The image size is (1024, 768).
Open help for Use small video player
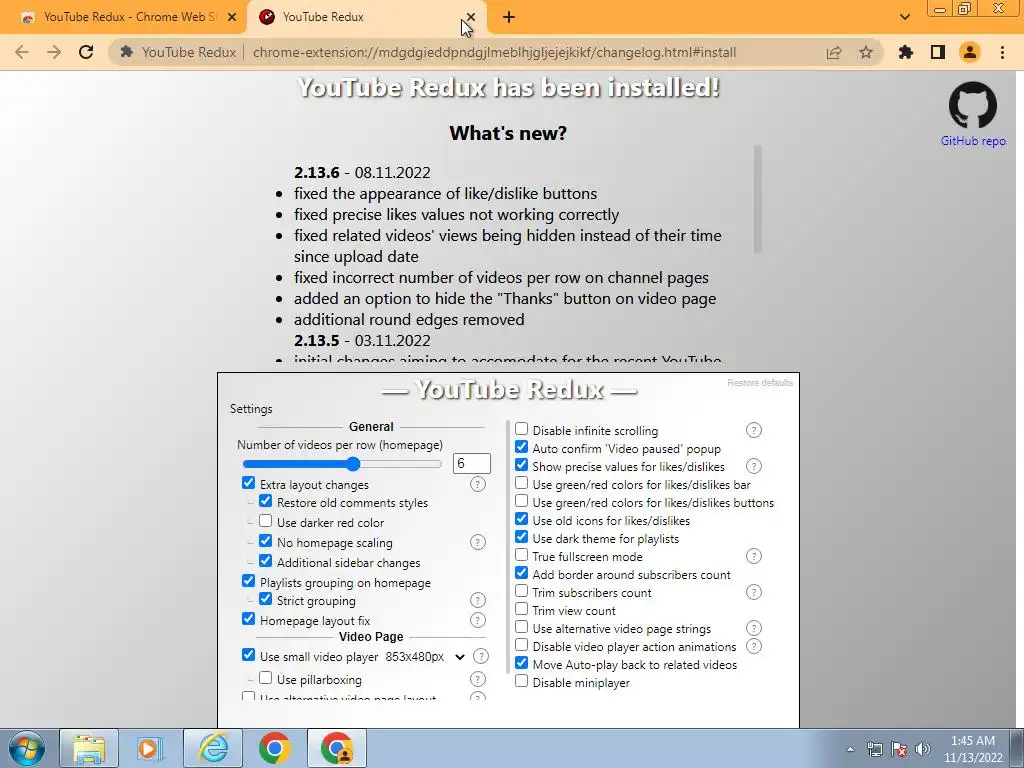(x=481, y=657)
